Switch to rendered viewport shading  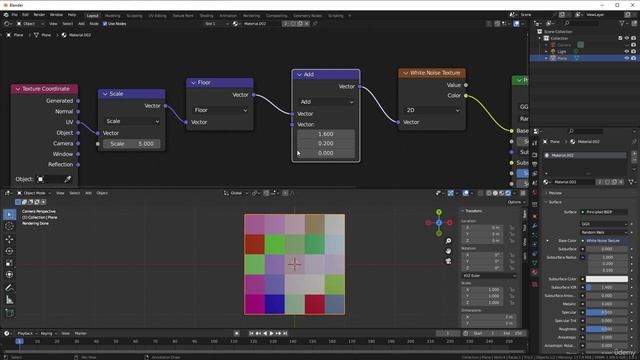pyautogui.click(x=508, y=193)
